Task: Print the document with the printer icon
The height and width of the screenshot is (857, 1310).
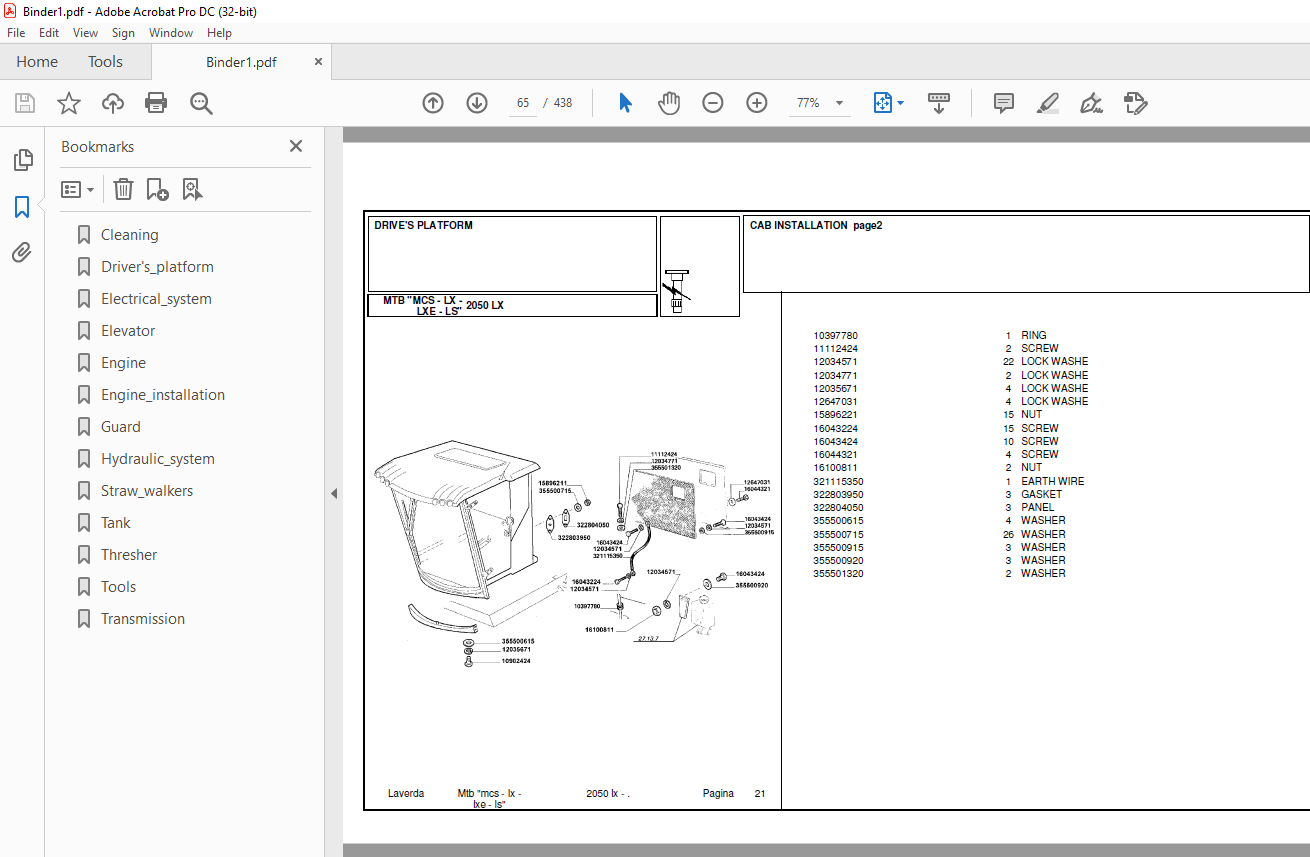Action: click(x=156, y=103)
